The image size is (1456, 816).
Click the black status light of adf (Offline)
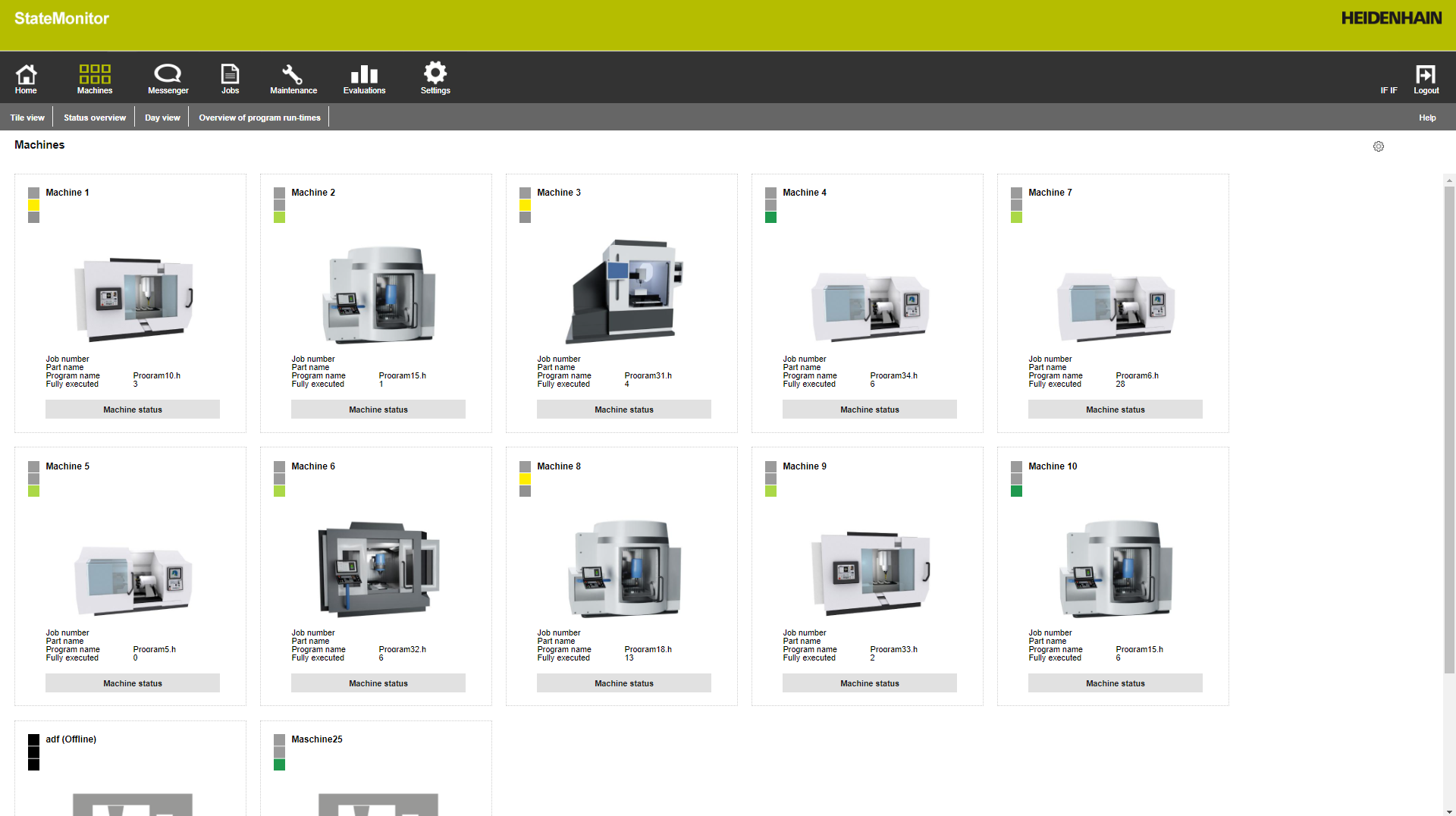[x=33, y=752]
